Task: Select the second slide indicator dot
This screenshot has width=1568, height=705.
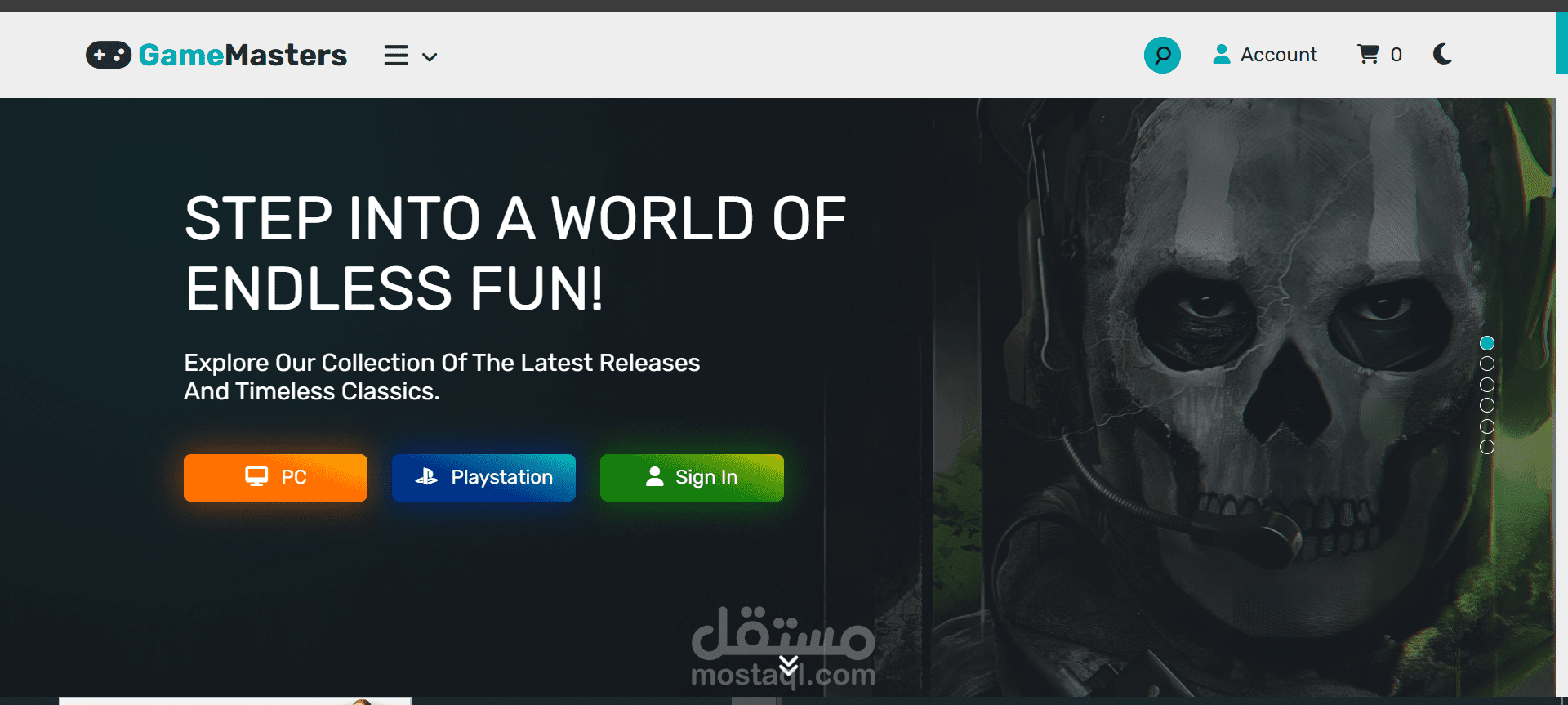Action: click(1487, 364)
